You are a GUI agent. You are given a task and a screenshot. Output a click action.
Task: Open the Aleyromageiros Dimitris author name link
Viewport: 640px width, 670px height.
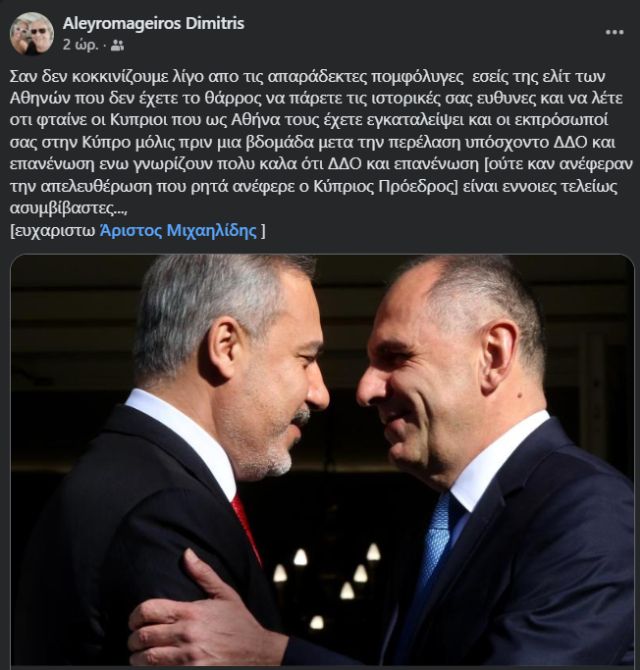point(153,24)
